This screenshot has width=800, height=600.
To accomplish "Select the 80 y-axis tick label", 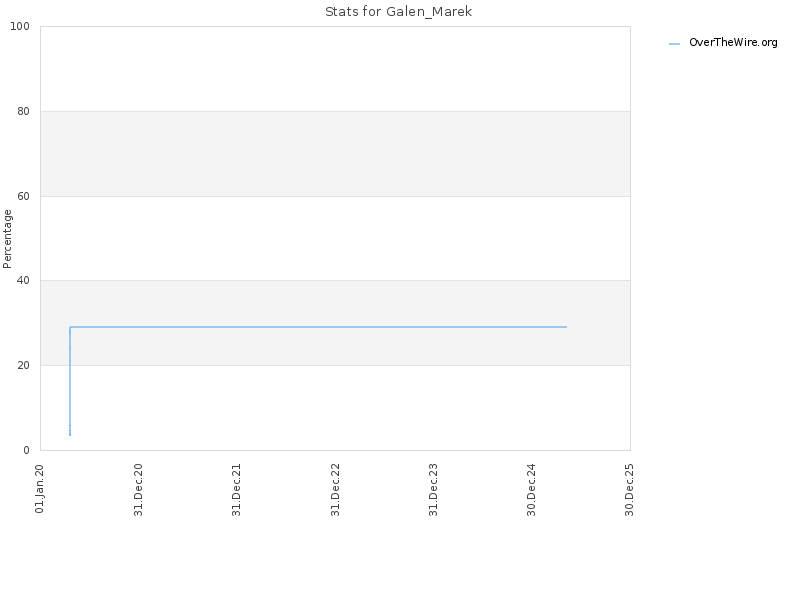I will click(23, 111).
